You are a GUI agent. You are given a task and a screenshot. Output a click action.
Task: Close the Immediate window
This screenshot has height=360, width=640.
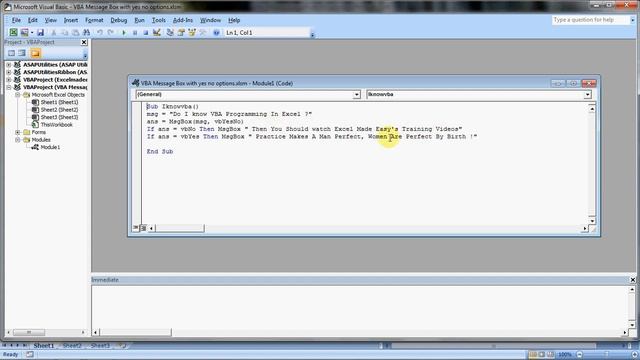click(633, 280)
